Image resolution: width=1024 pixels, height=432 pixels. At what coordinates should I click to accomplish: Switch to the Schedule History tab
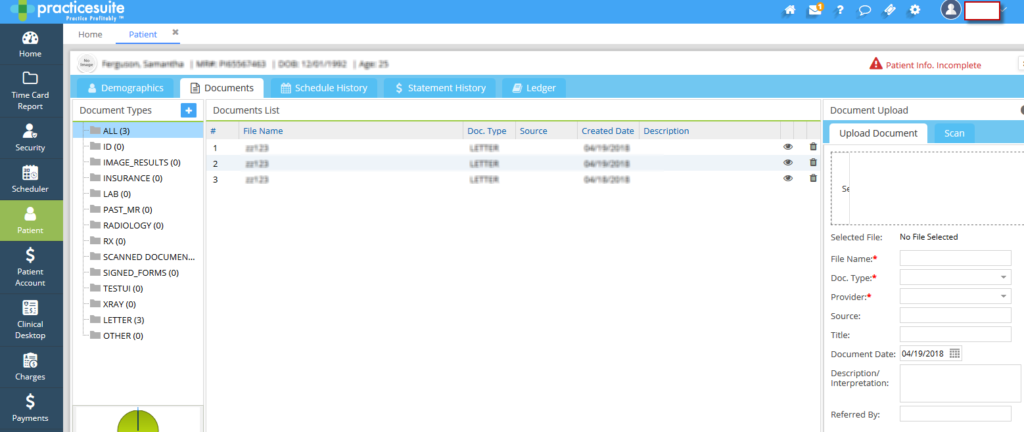click(x=323, y=87)
